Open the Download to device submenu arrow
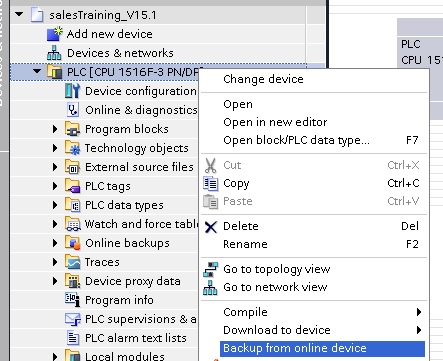Image resolution: width=443 pixels, height=361 pixels. (419, 330)
